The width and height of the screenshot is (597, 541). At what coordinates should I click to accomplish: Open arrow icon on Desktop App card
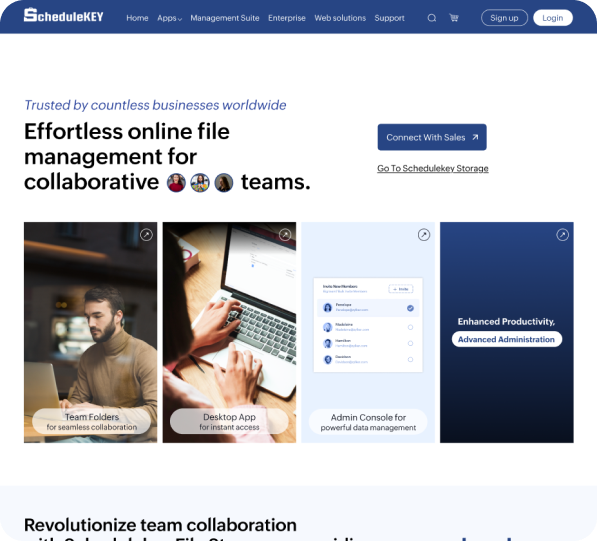[x=285, y=235]
